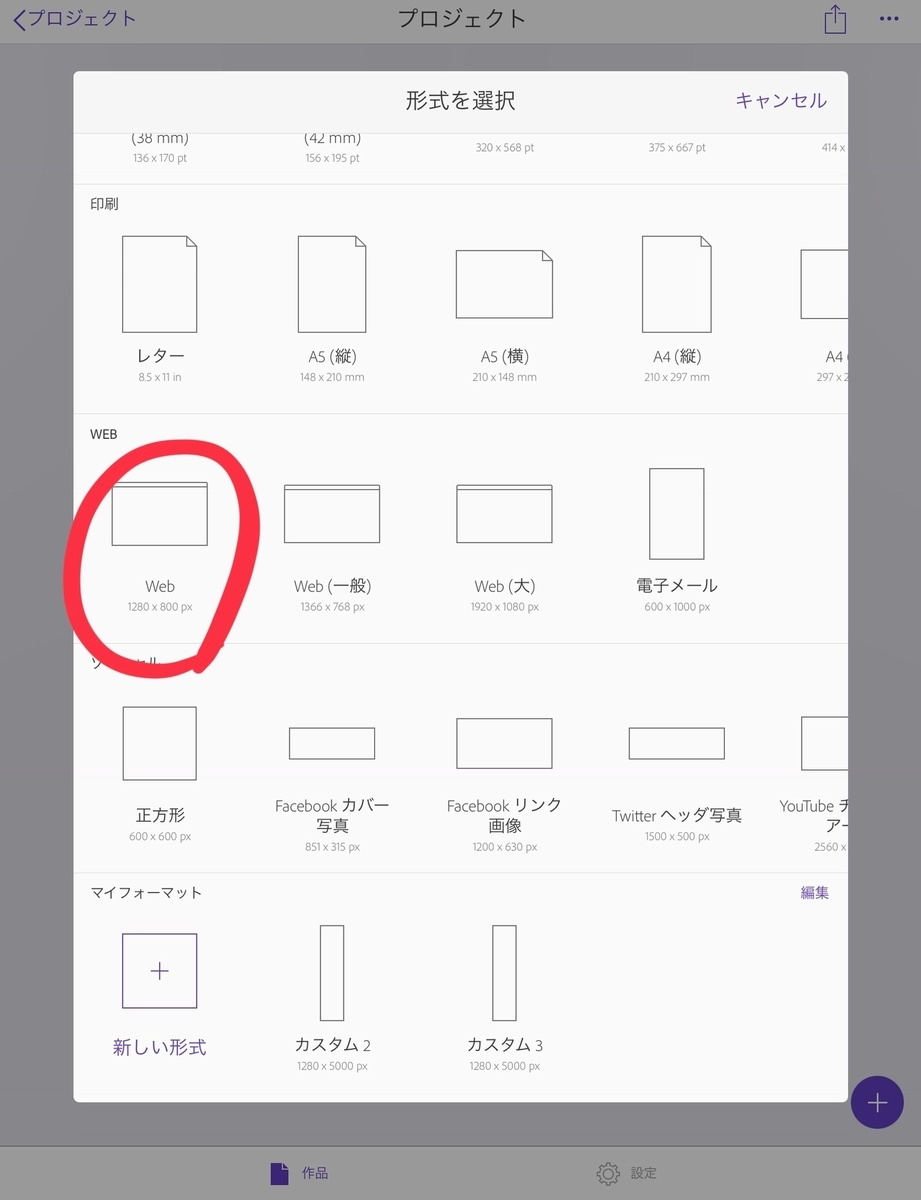Screen dimensions: 921x1200
Task: Tap 新しい形式 to create custom format
Action: (x=159, y=970)
